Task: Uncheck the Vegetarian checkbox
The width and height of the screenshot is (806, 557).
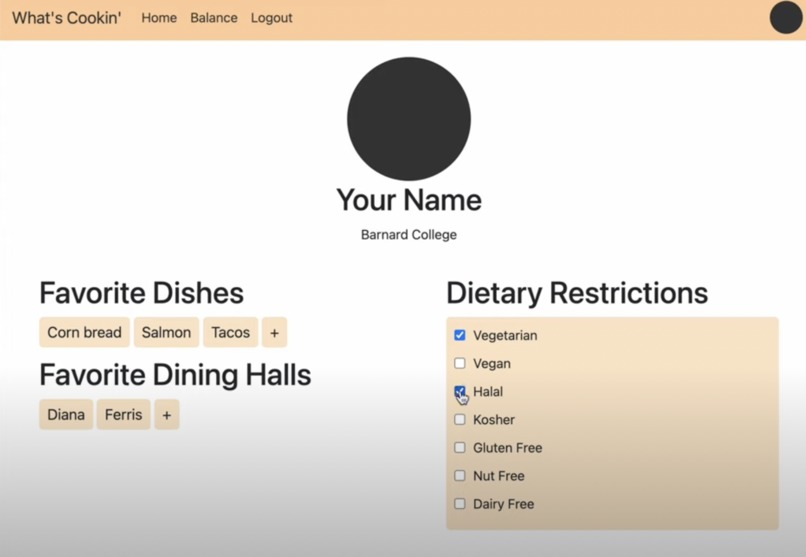Action: pyautogui.click(x=460, y=335)
